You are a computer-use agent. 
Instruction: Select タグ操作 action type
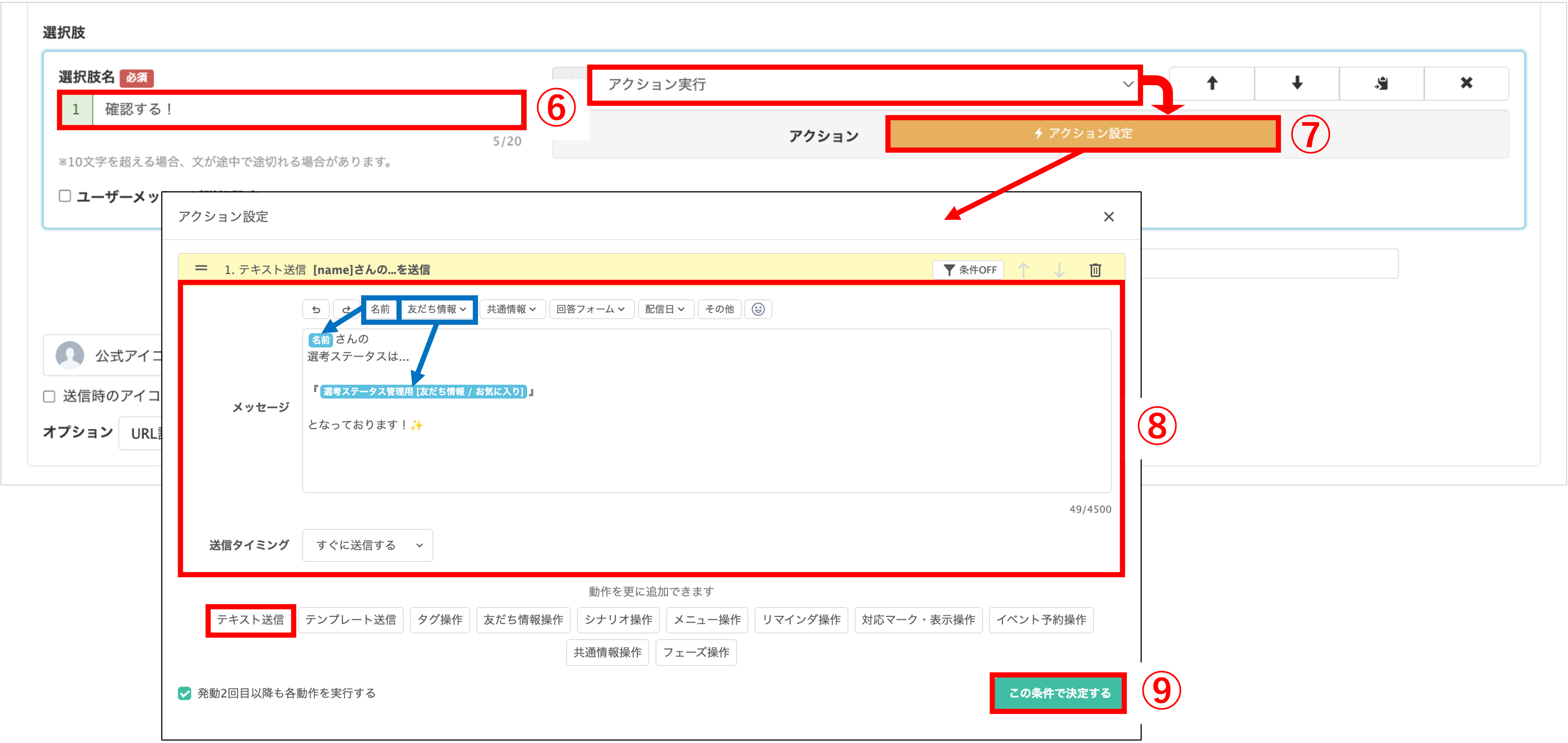(x=439, y=620)
